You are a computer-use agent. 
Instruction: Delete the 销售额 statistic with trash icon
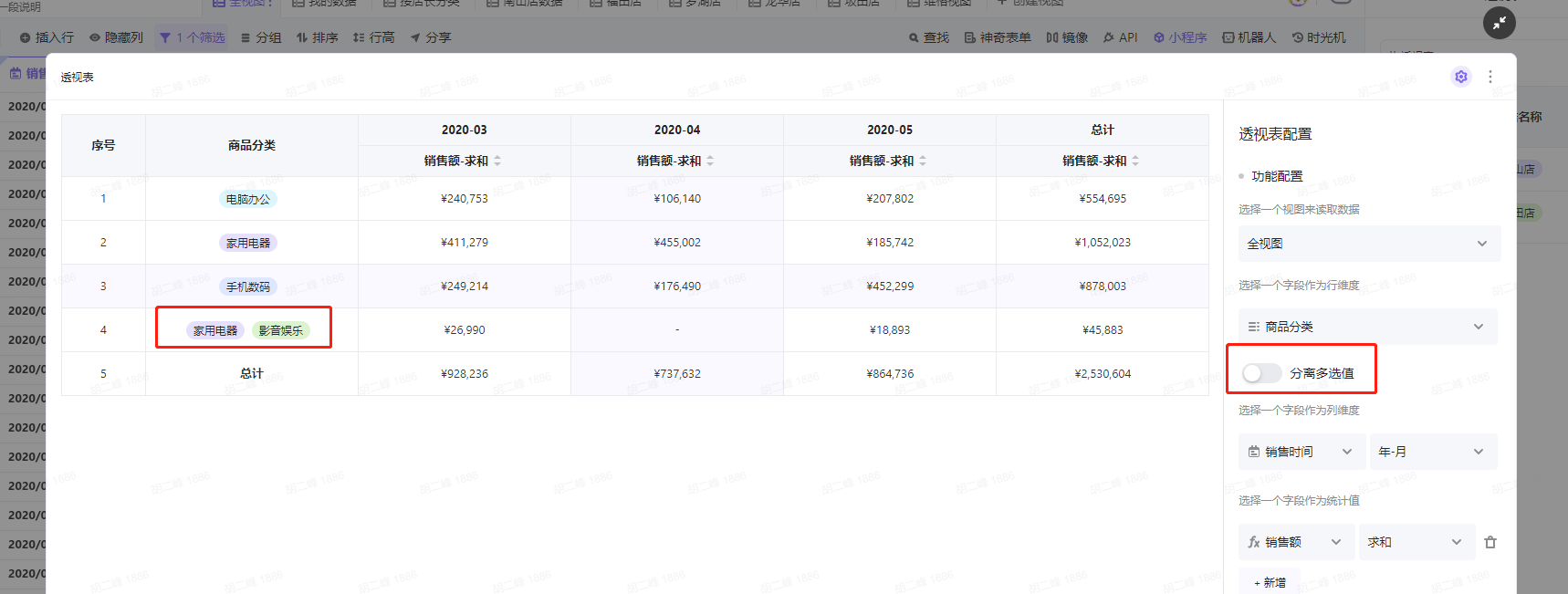1490,542
